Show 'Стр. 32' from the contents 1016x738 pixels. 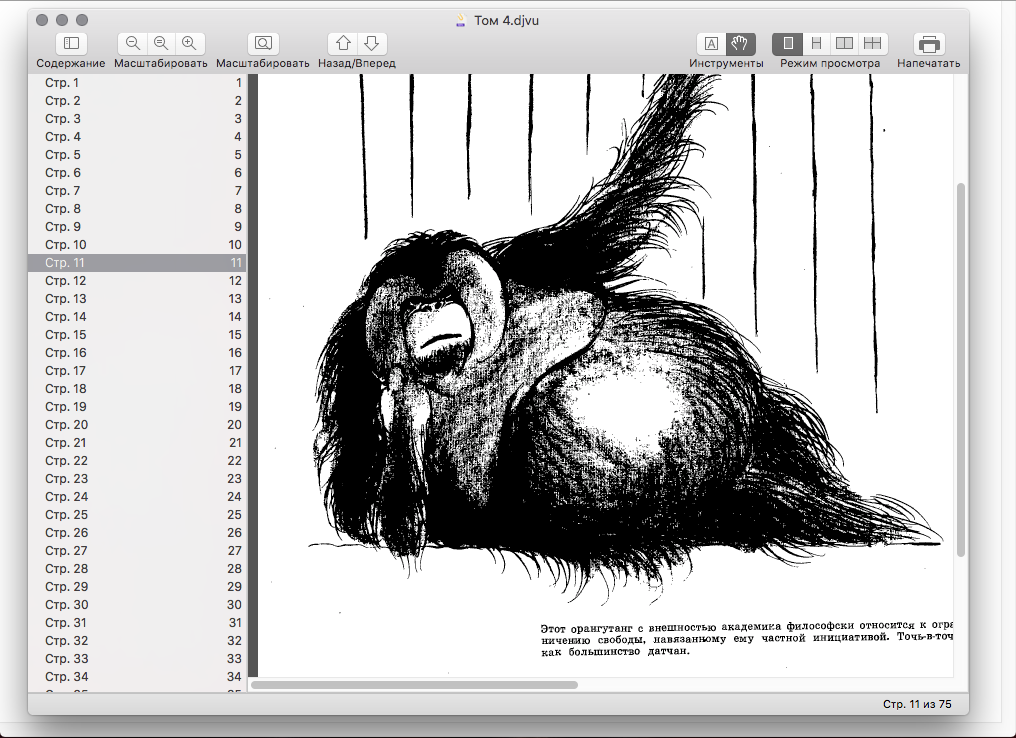(137, 640)
